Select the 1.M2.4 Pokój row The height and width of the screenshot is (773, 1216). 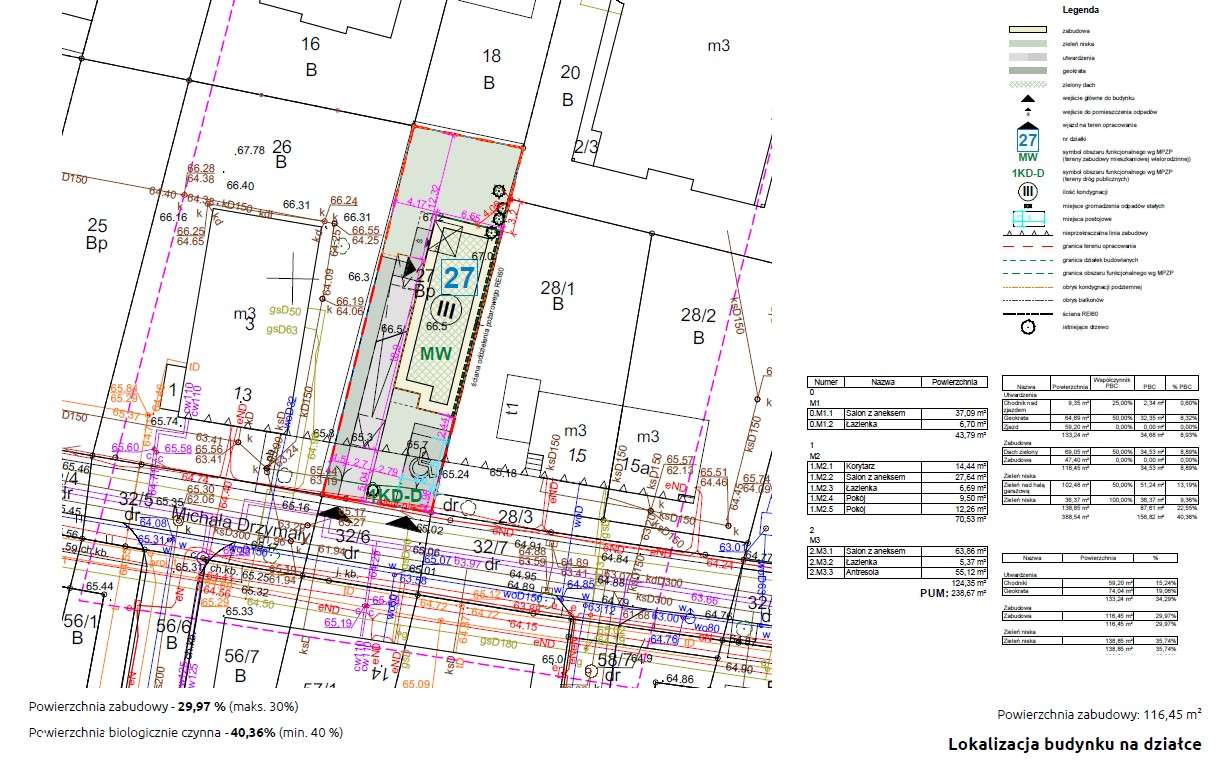[897, 498]
